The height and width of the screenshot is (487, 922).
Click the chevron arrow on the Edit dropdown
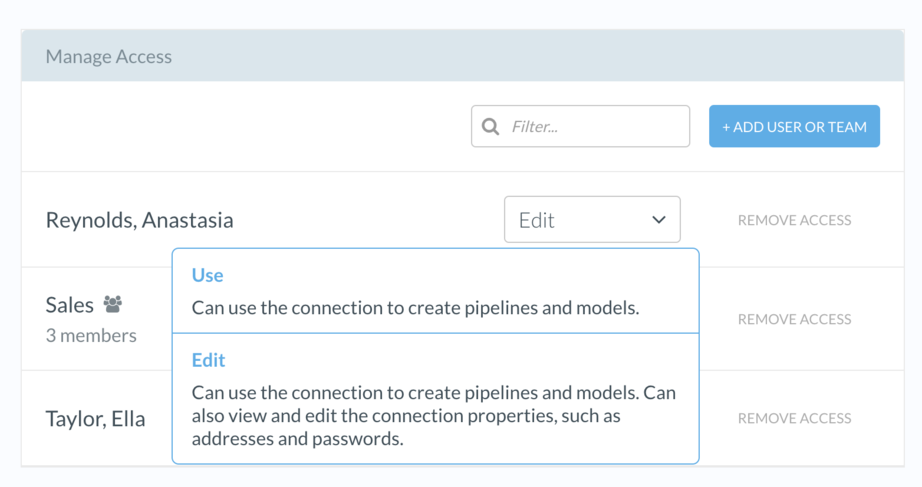(x=658, y=220)
